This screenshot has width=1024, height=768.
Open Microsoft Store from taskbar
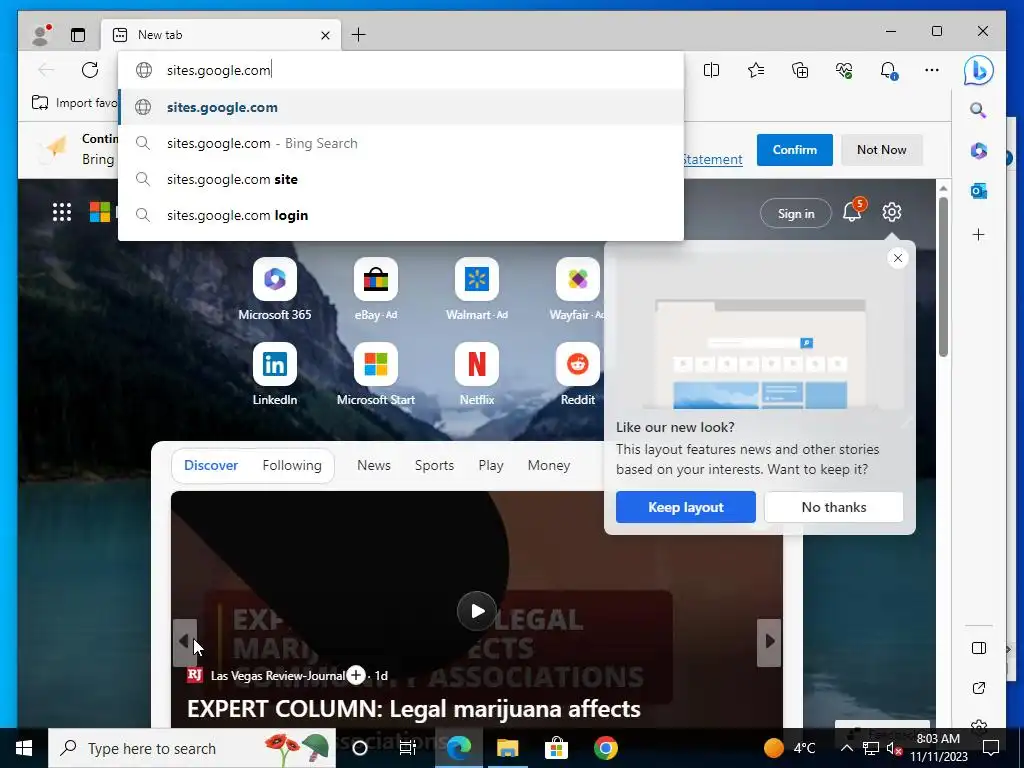tap(556, 748)
